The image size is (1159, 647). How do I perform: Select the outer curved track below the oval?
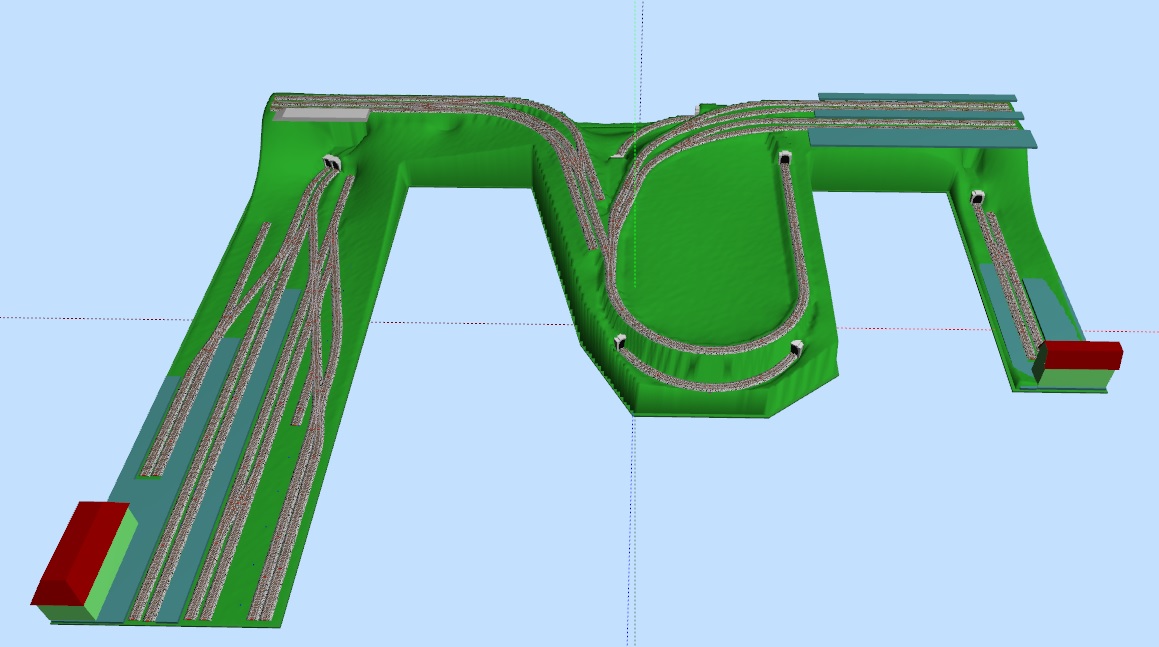click(x=700, y=376)
